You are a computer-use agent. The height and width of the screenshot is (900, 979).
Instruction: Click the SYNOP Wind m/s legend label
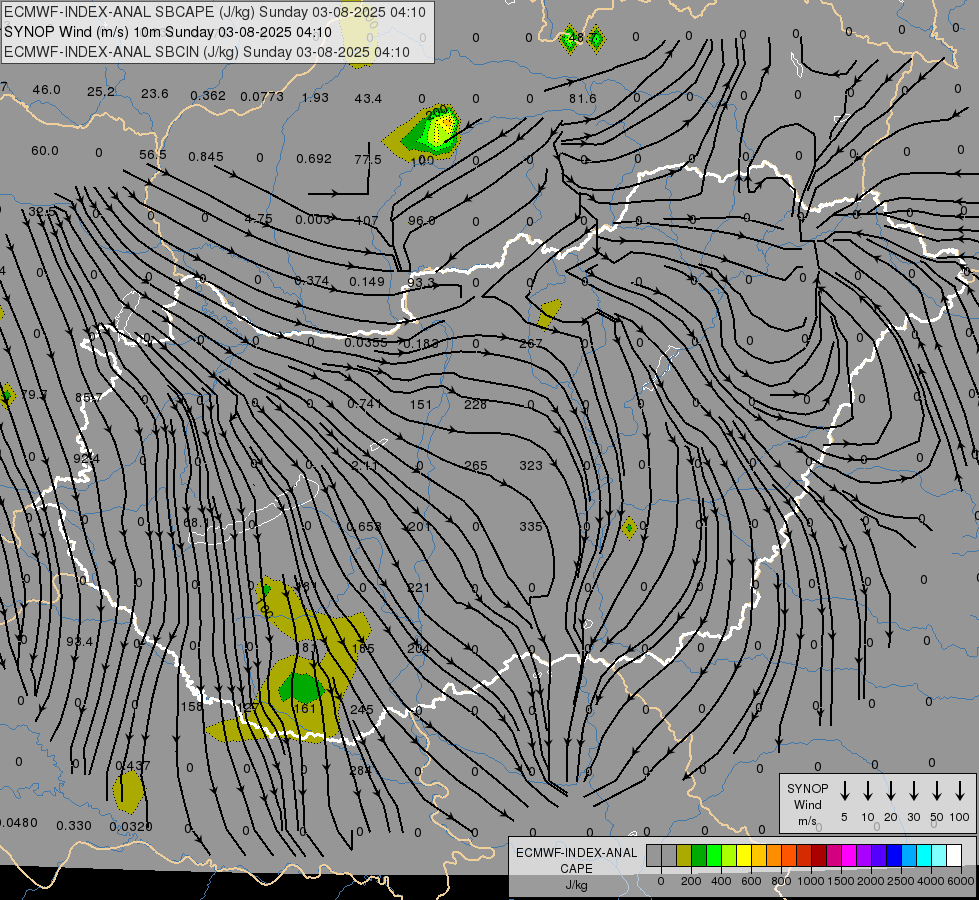coord(807,804)
